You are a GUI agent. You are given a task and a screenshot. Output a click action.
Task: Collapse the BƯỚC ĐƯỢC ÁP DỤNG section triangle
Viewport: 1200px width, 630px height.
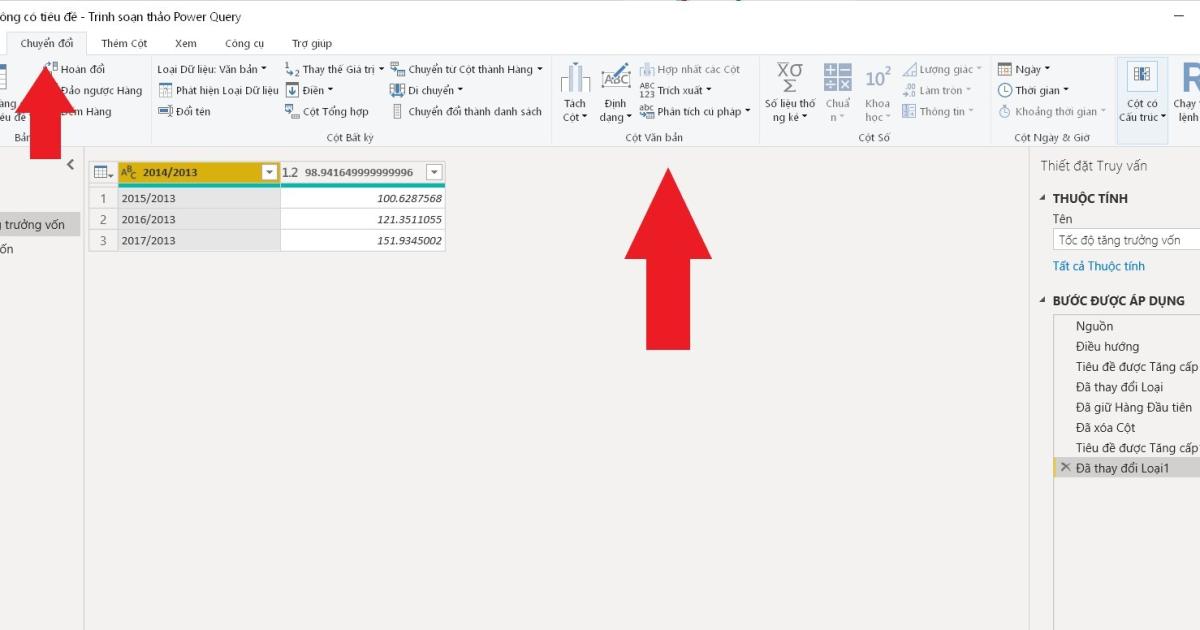pyautogui.click(x=1044, y=300)
